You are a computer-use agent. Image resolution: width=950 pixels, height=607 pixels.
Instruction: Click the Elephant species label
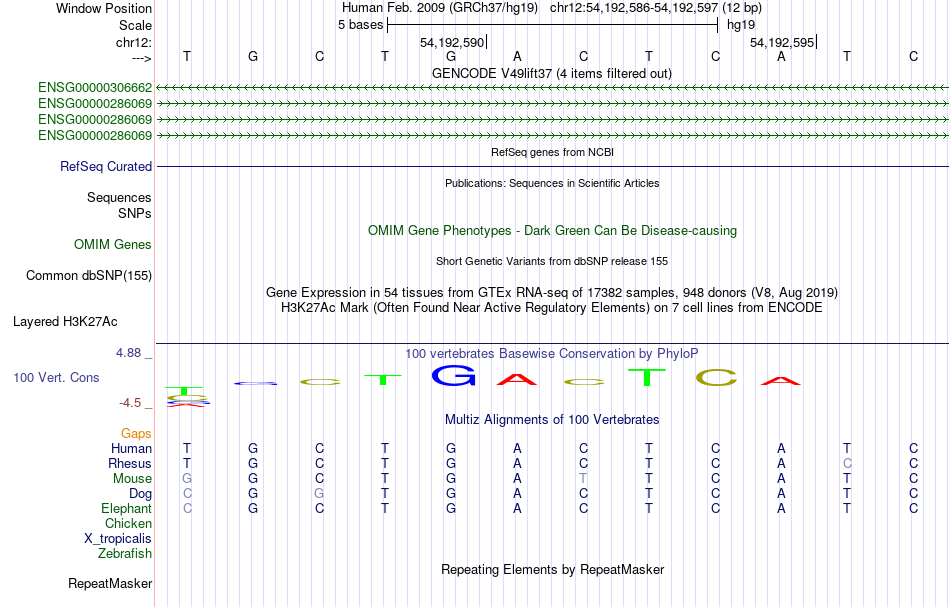coord(126,508)
